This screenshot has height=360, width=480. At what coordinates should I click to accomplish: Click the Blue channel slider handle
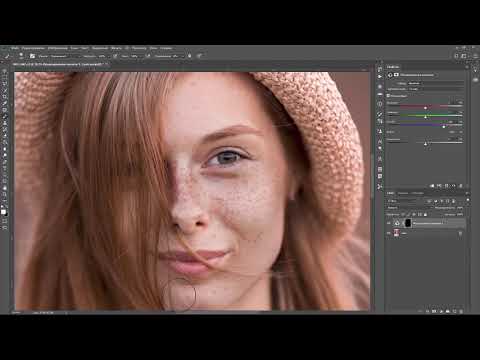[x=444, y=127]
